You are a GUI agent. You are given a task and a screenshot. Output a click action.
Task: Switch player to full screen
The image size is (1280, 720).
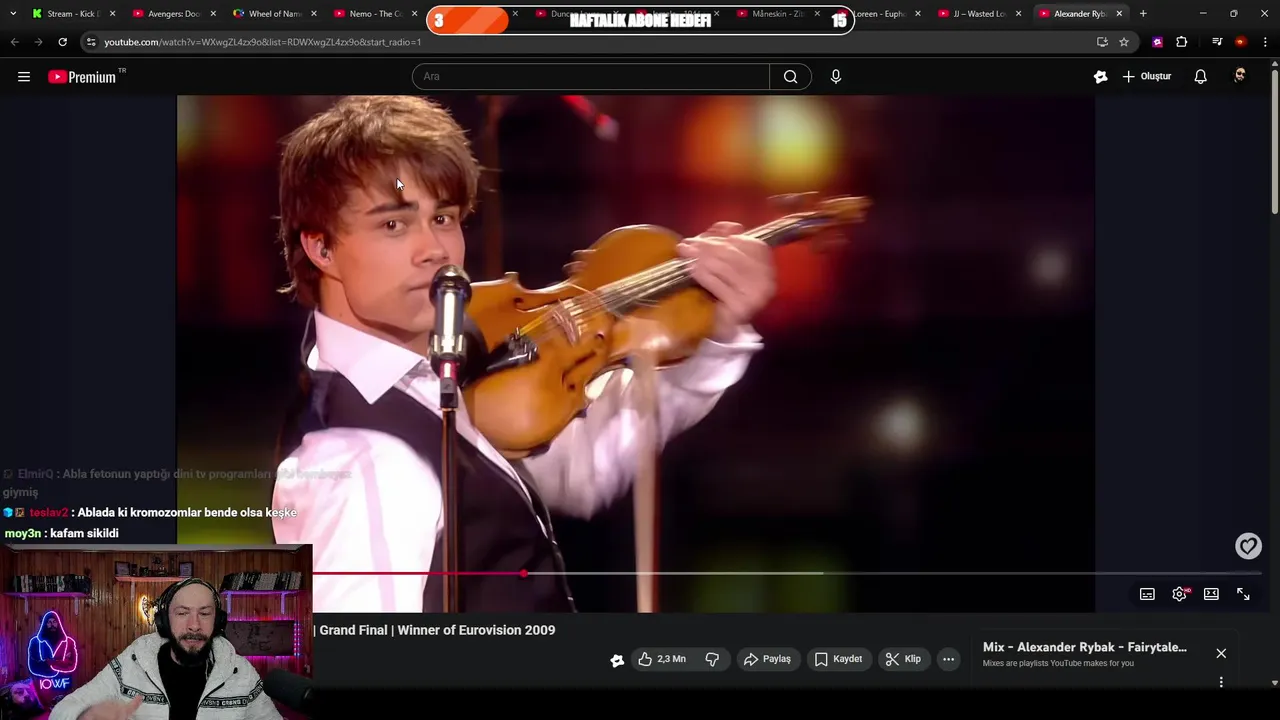1243,594
